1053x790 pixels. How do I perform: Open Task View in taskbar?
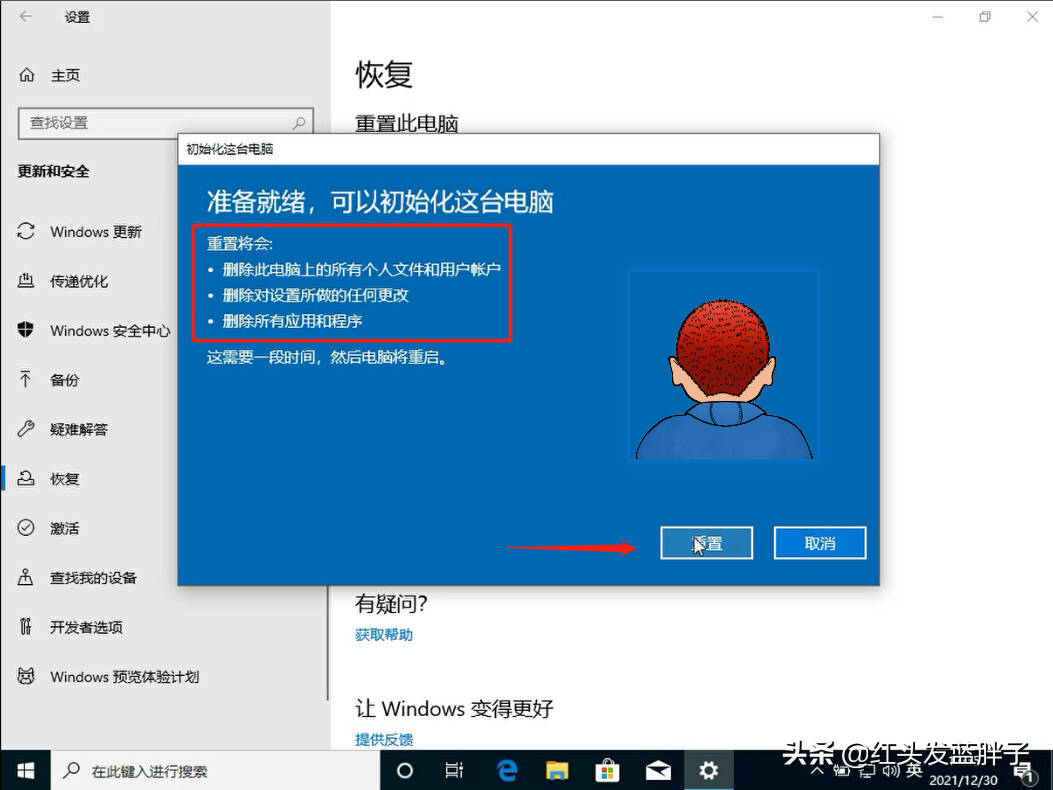pos(455,771)
